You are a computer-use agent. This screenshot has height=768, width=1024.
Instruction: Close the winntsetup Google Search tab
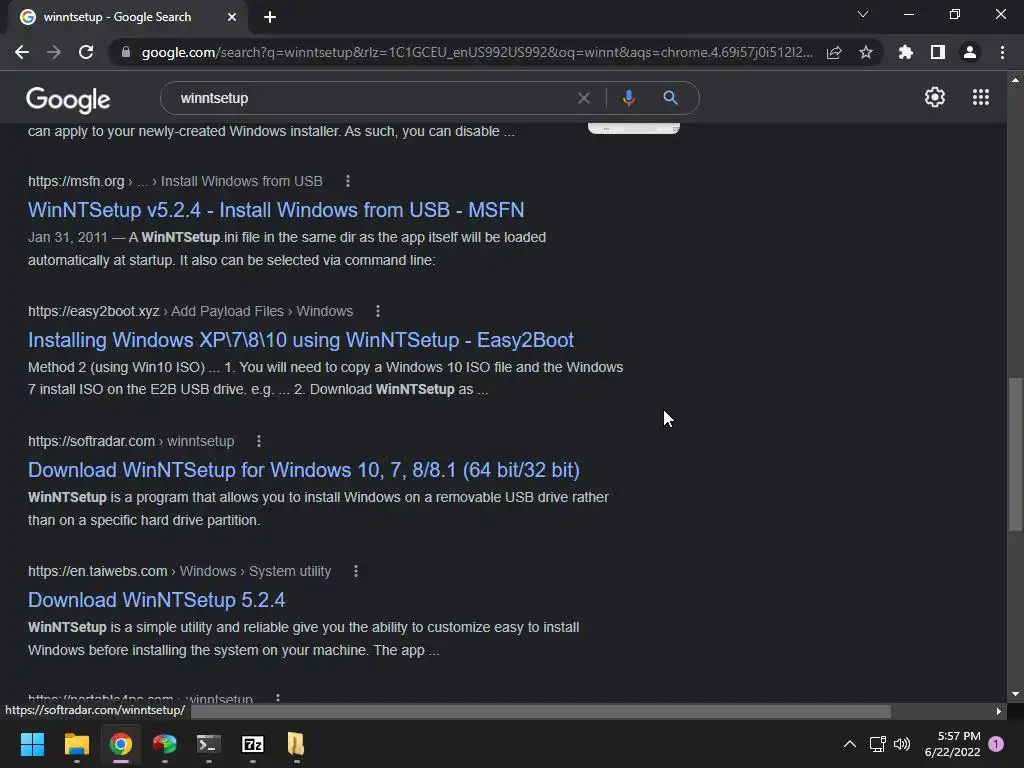click(x=232, y=17)
